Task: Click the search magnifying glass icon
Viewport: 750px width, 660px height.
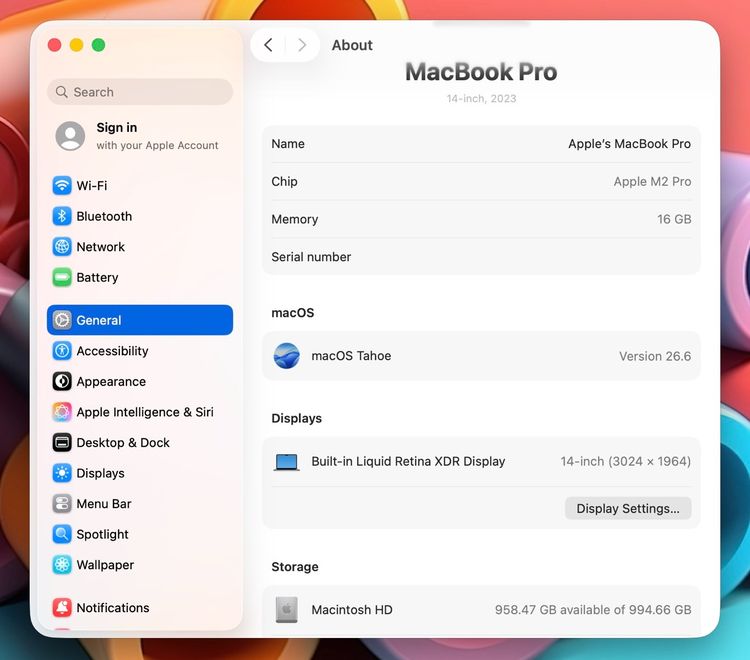Action: [x=61, y=92]
